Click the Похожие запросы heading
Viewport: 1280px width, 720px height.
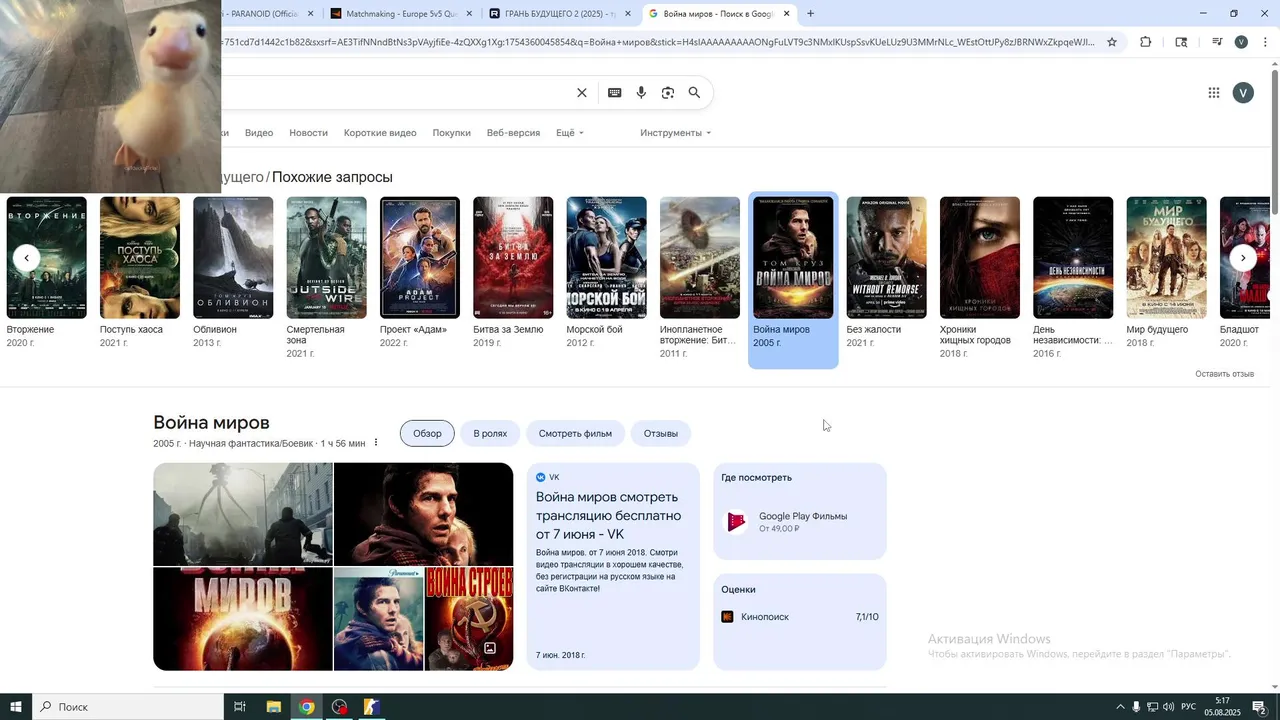coord(332,177)
